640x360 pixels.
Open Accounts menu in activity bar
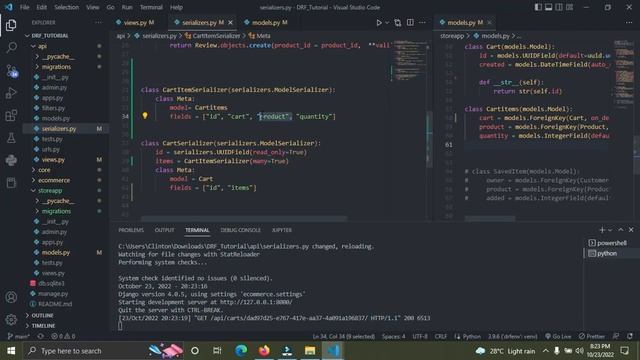coord(11,297)
